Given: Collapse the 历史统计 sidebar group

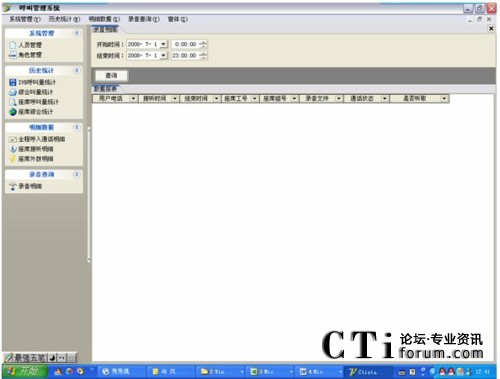Looking at the screenshot, I should coord(77,70).
